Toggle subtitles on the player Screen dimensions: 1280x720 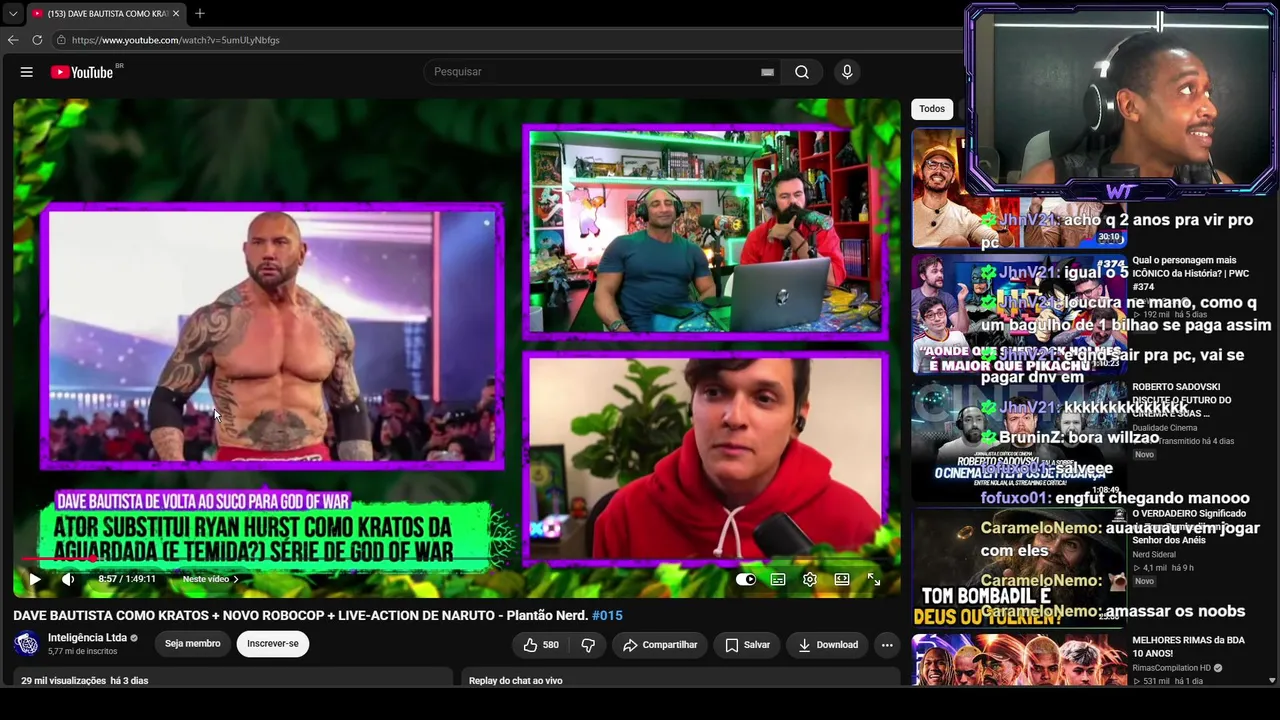point(778,579)
